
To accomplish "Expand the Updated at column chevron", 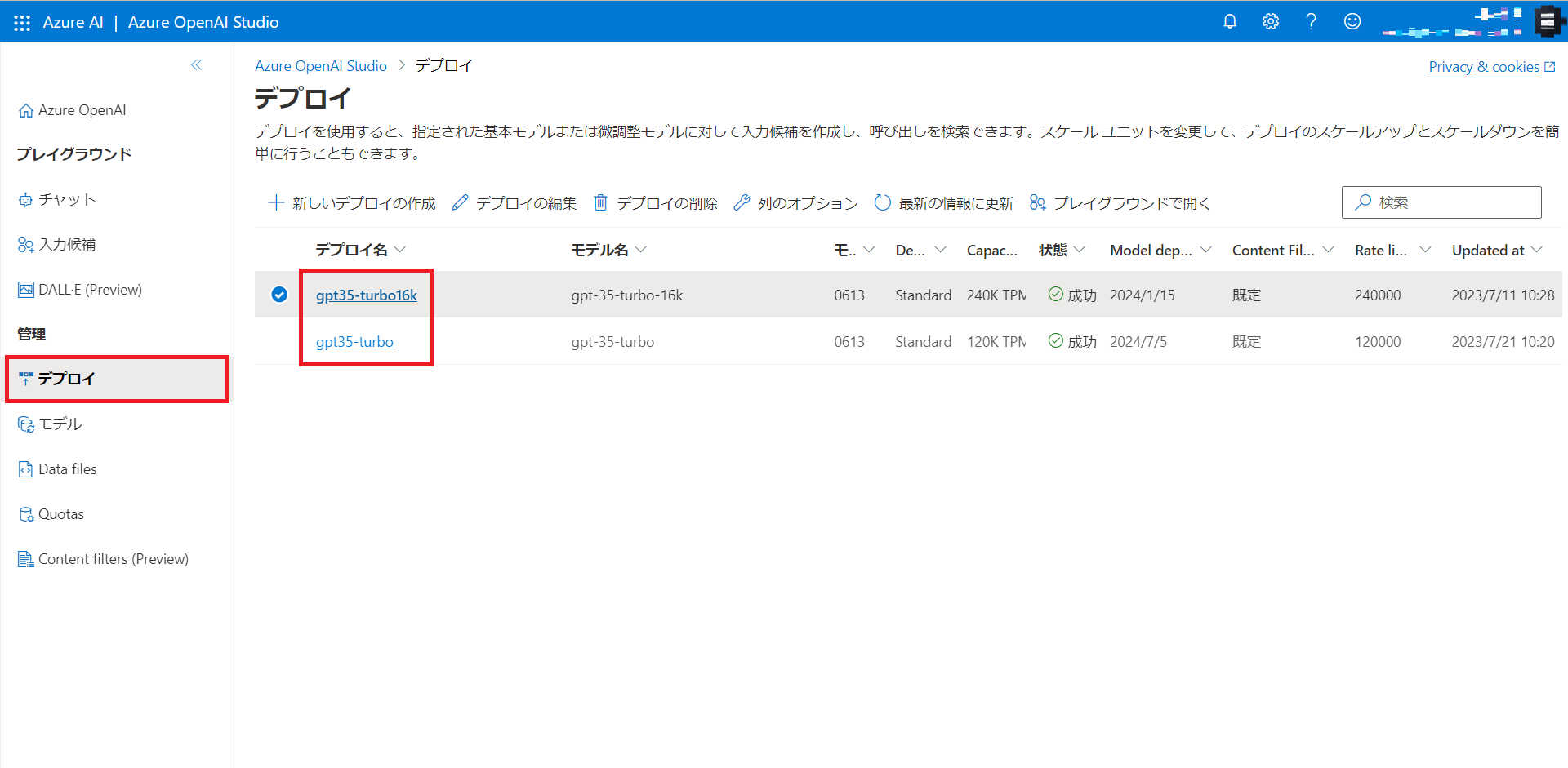I will click(x=1537, y=250).
